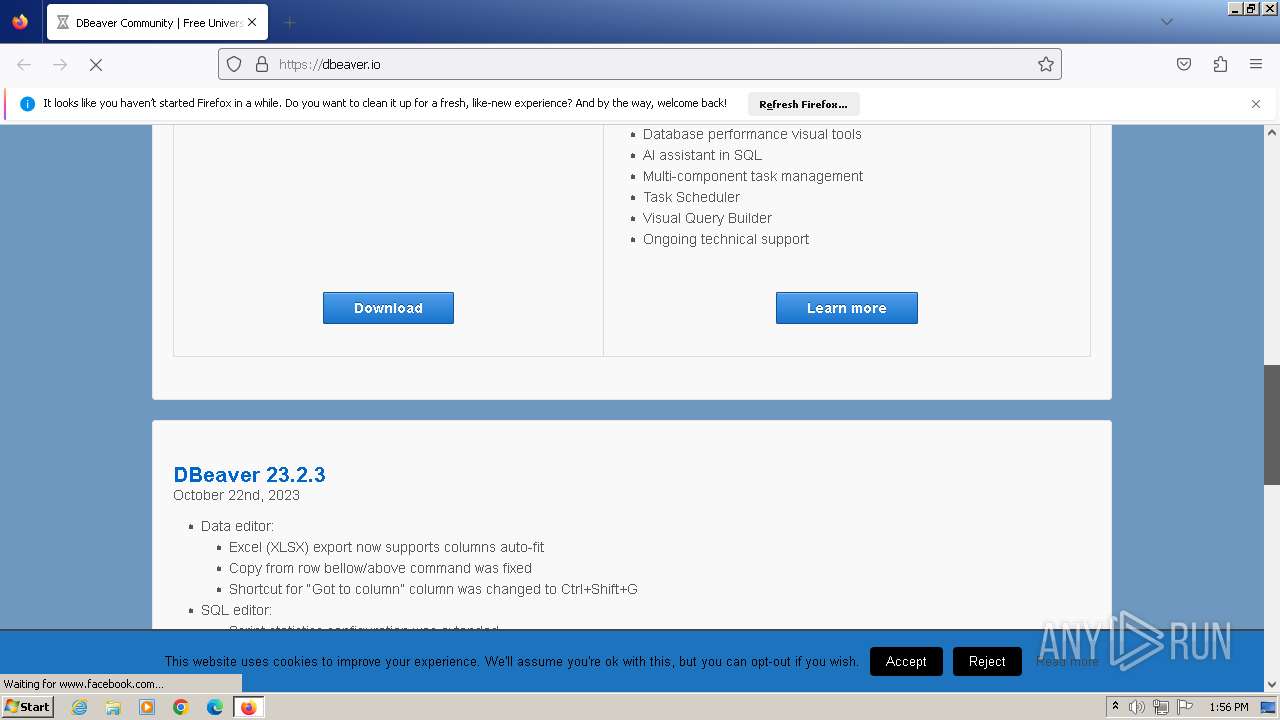Click the info icon in notification bar
The image size is (1280, 720).
click(x=27, y=104)
